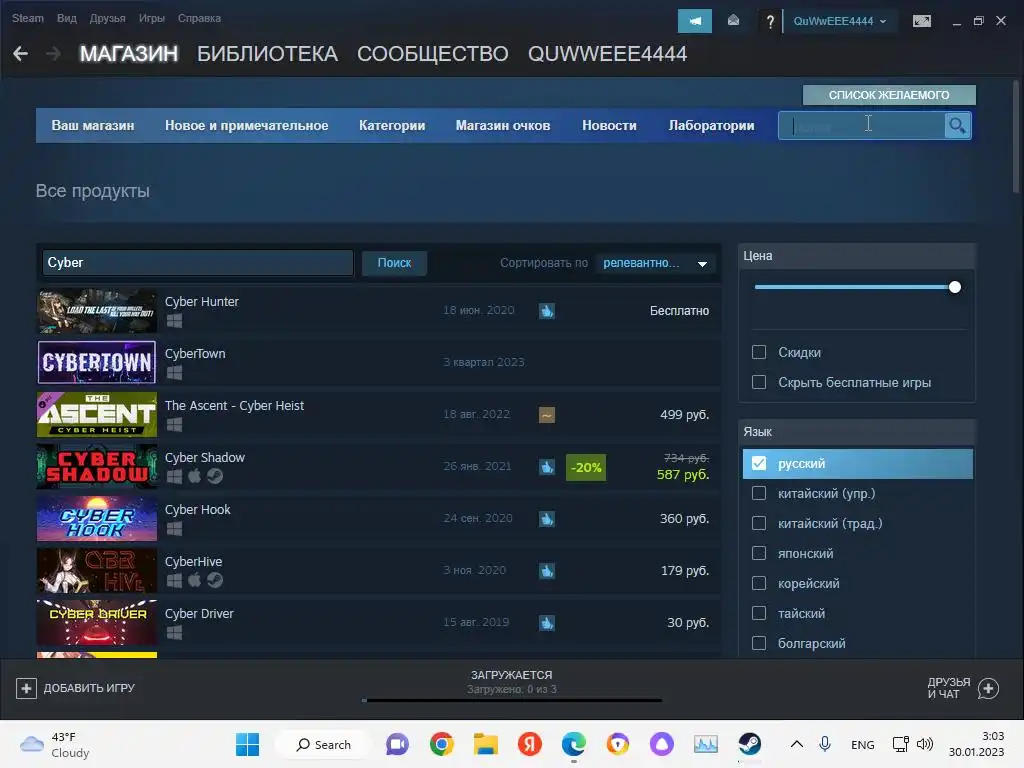This screenshot has width=1024, height=768.
Task: Expand the Ваш магазин store menu
Action: 93,125
